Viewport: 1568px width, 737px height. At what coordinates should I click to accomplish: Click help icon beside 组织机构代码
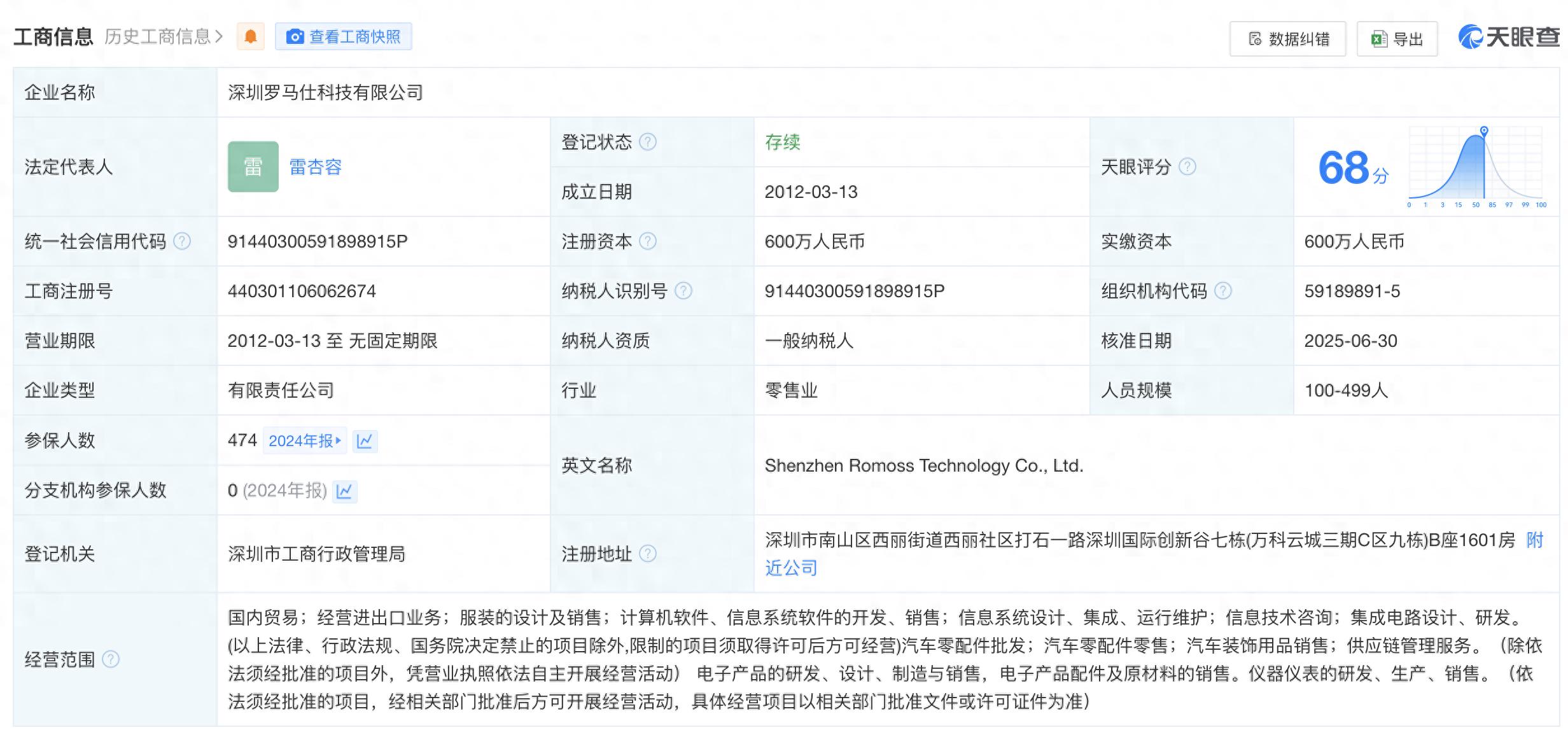pyautogui.click(x=1223, y=291)
